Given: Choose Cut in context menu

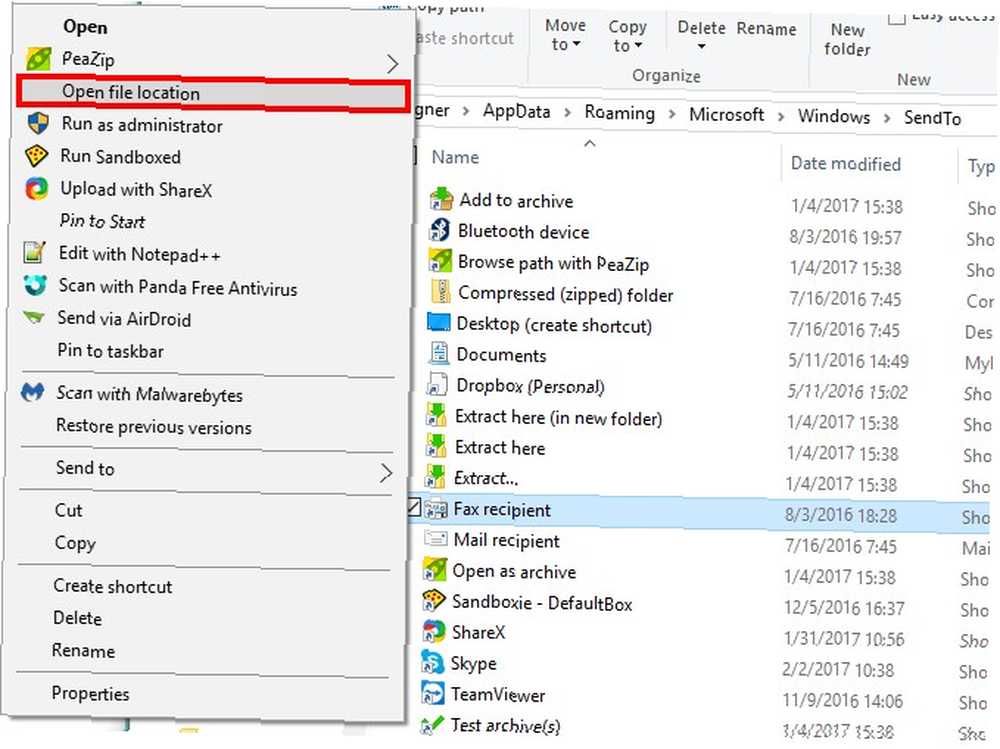Looking at the screenshot, I should click(68, 510).
